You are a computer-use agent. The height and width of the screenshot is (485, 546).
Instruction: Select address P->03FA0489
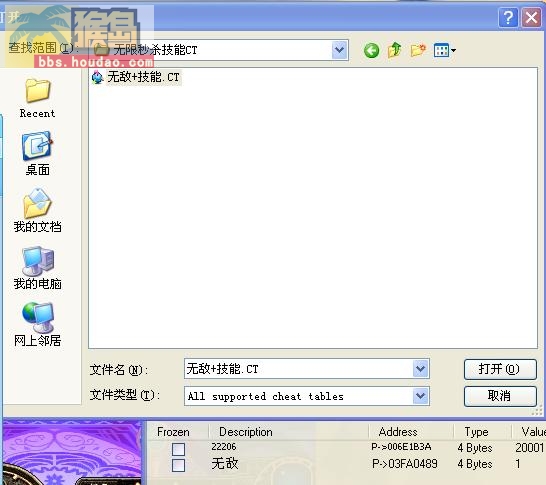pos(405,464)
